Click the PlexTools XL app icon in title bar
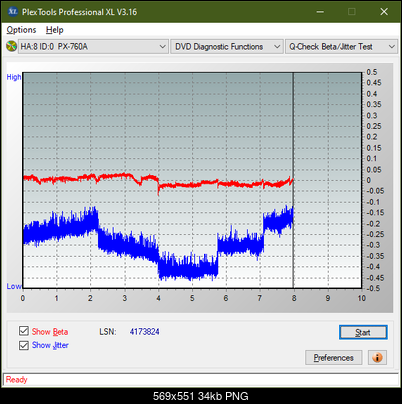Image resolution: width=402 pixels, height=404 pixels. tap(13, 12)
